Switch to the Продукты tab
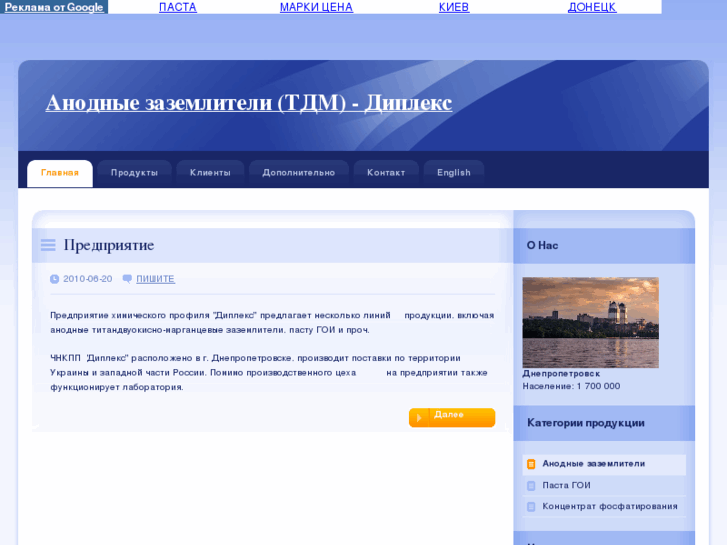Image resolution: width=727 pixels, height=545 pixels. 134,173
